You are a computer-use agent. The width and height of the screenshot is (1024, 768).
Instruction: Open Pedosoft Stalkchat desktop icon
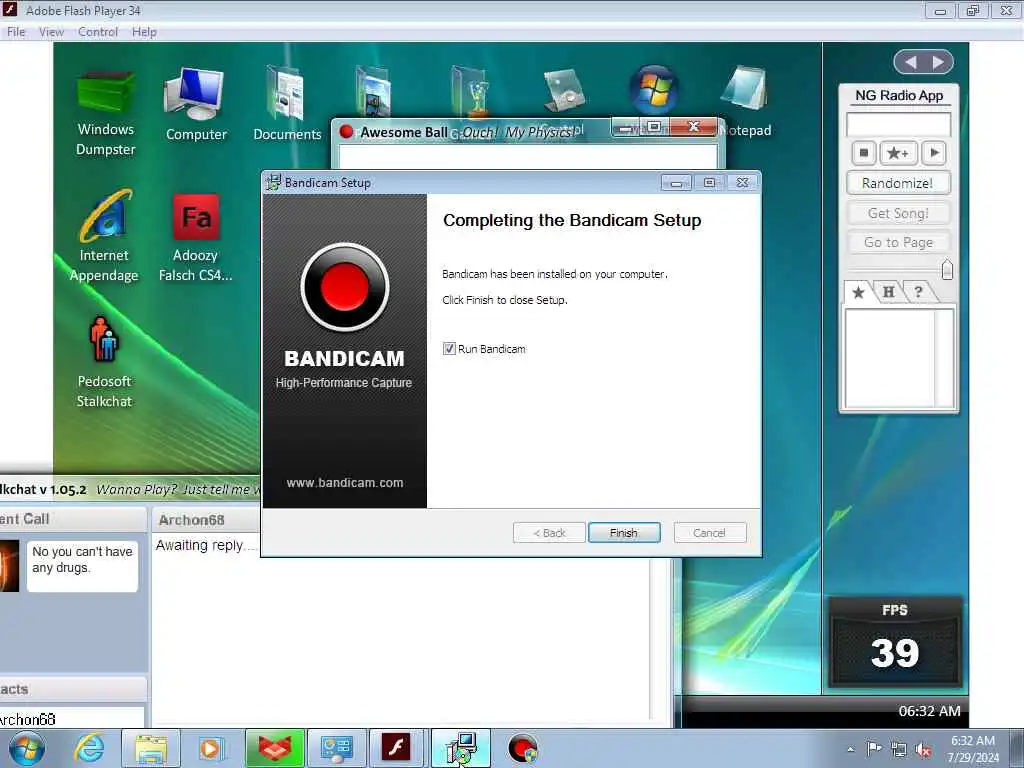point(104,362)
